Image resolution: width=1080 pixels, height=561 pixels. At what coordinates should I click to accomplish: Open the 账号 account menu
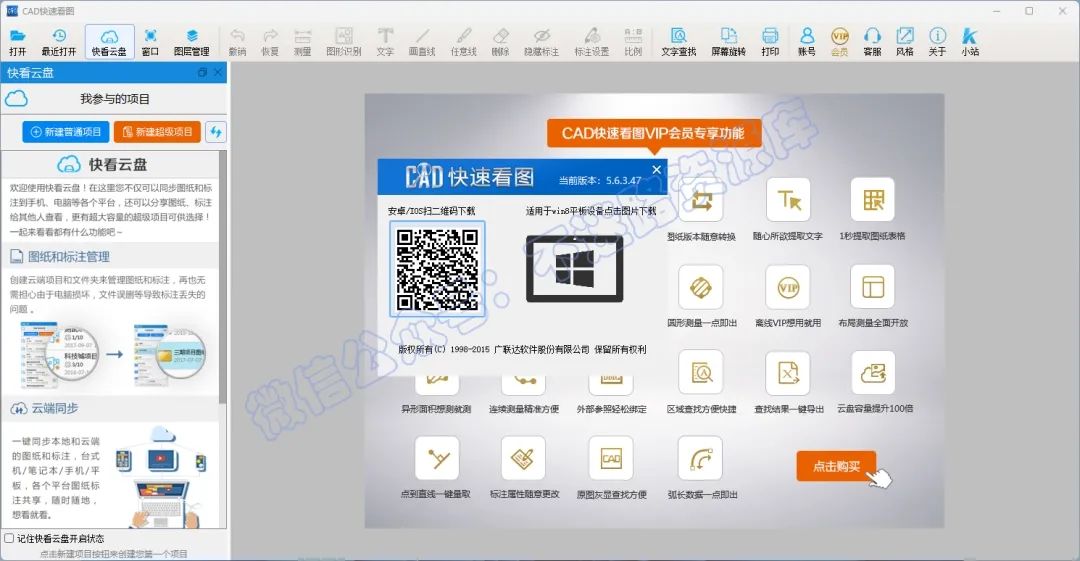(807, 42)
